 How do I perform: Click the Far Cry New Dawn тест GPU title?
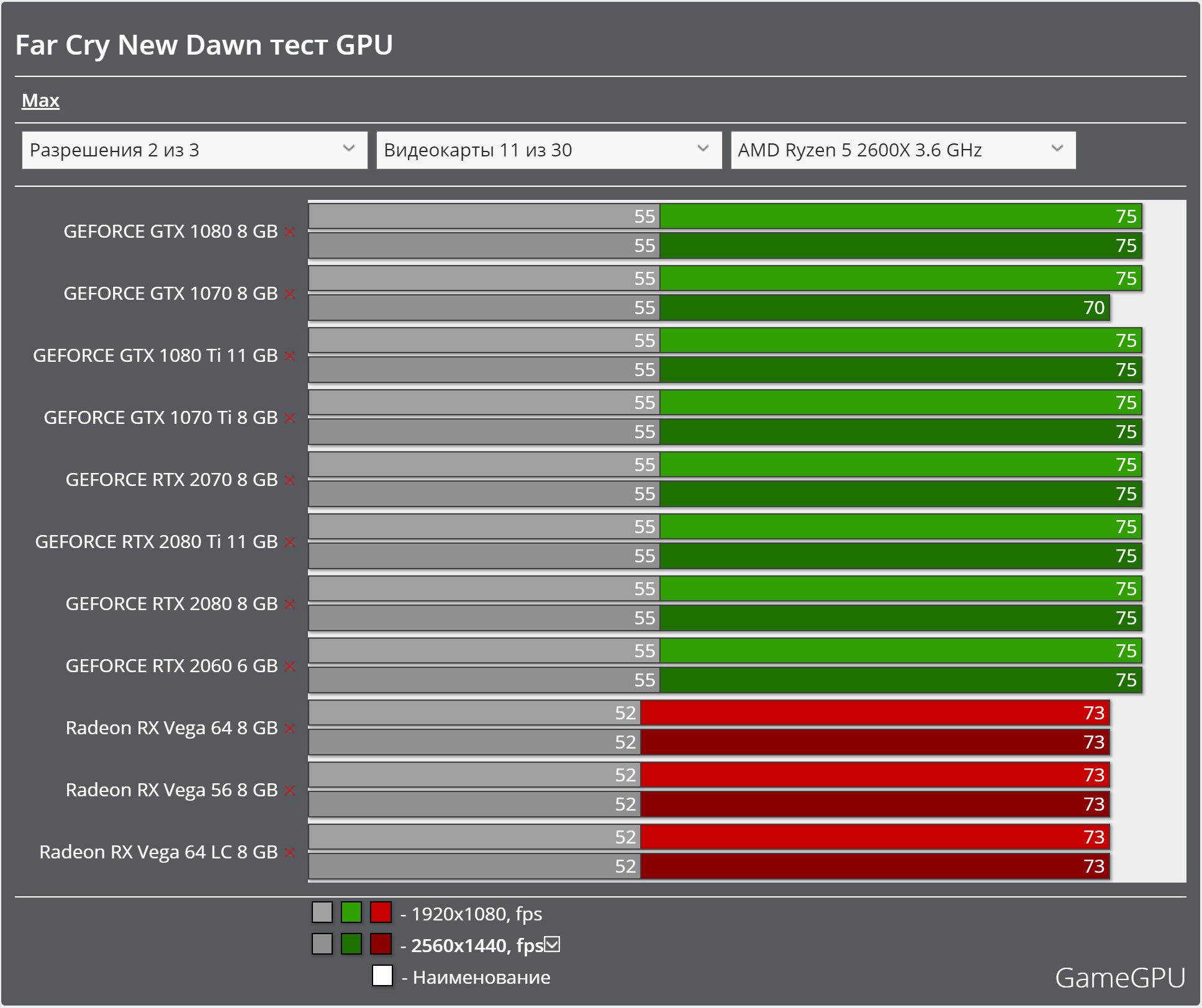204,45
